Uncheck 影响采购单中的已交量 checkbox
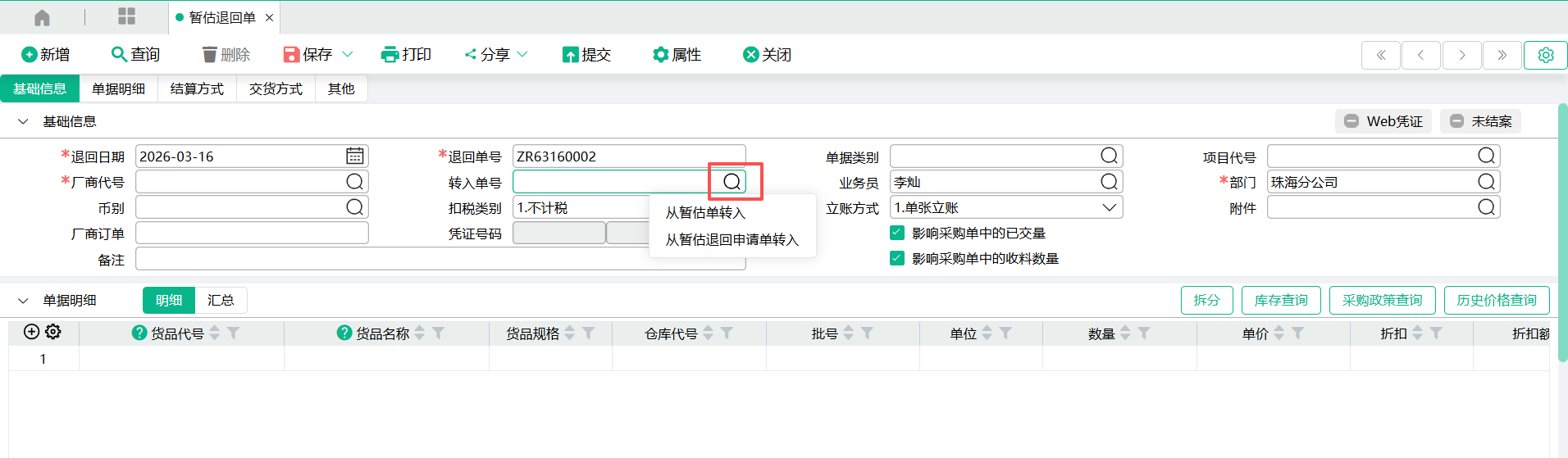This screenshot has width=1568, height=458. pos(897,234)
